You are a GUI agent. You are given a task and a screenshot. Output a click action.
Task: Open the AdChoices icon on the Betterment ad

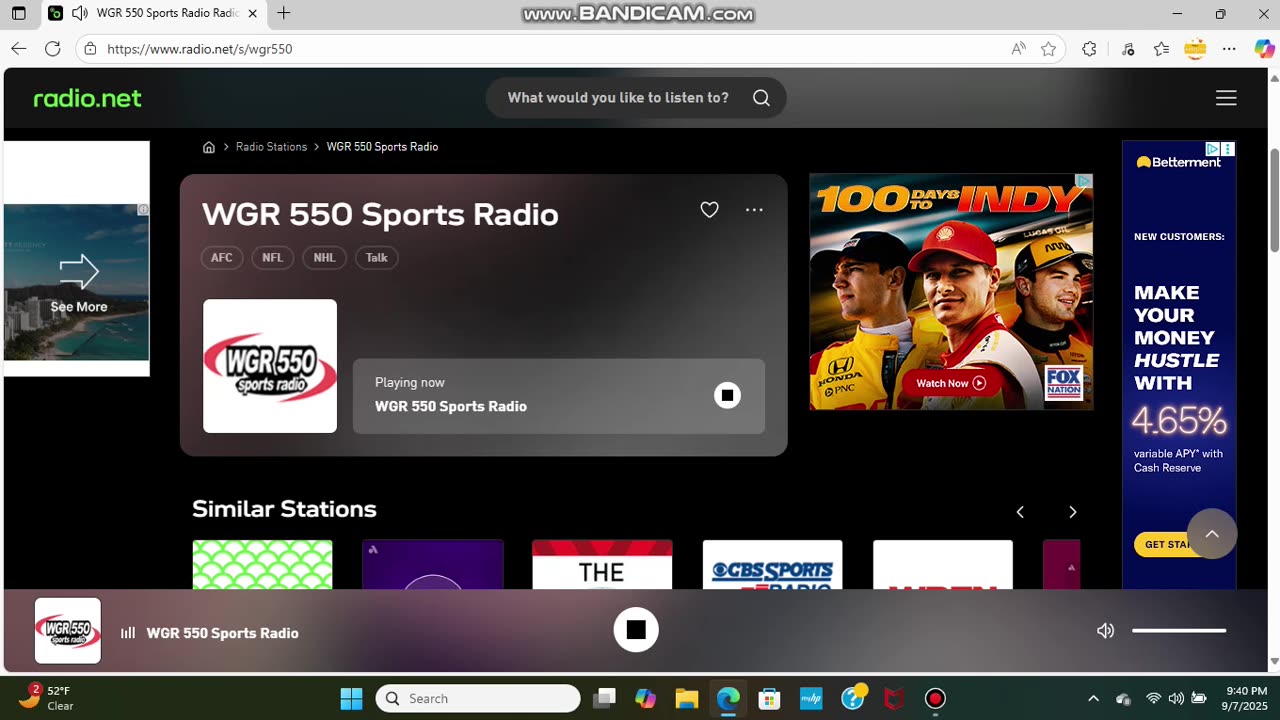pyautogui.click(x=1212, y=149)
